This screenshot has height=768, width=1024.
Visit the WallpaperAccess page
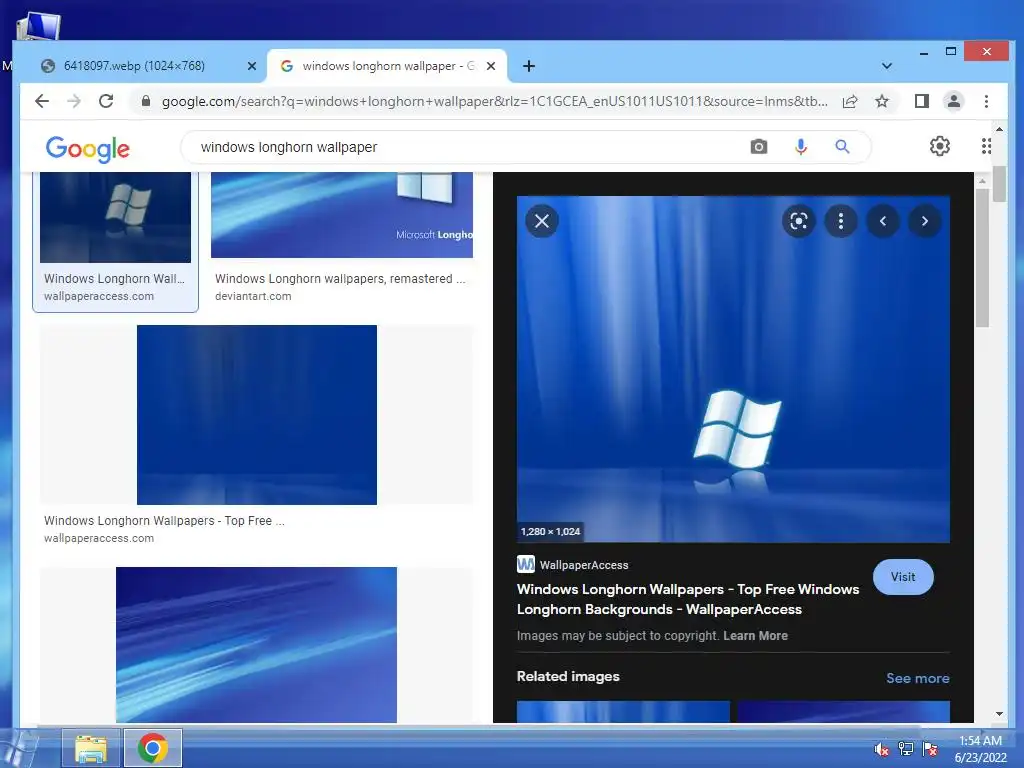pyautogui.click(x=903, y=577)
